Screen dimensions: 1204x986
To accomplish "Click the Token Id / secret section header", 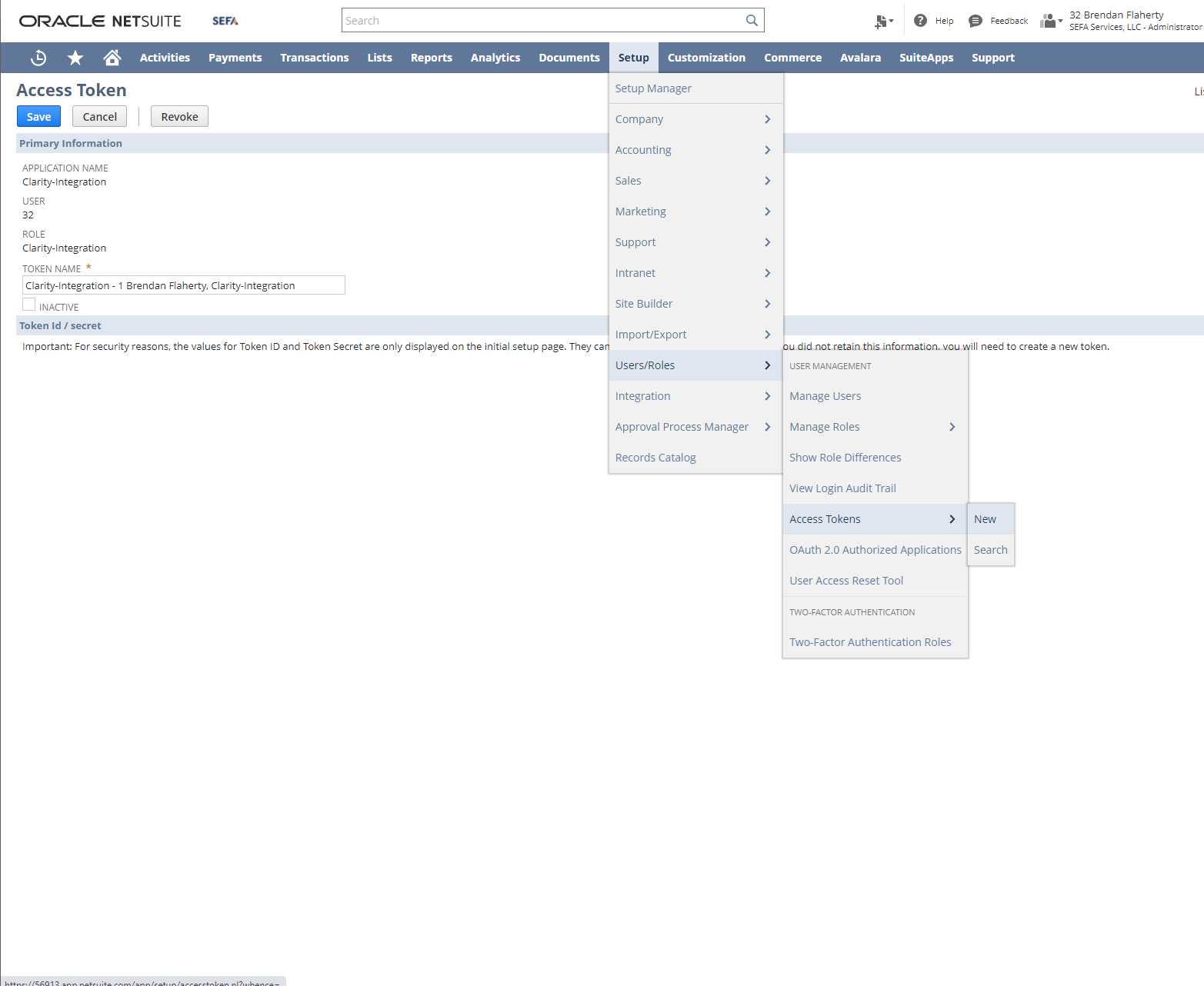I will click(60, 326).
